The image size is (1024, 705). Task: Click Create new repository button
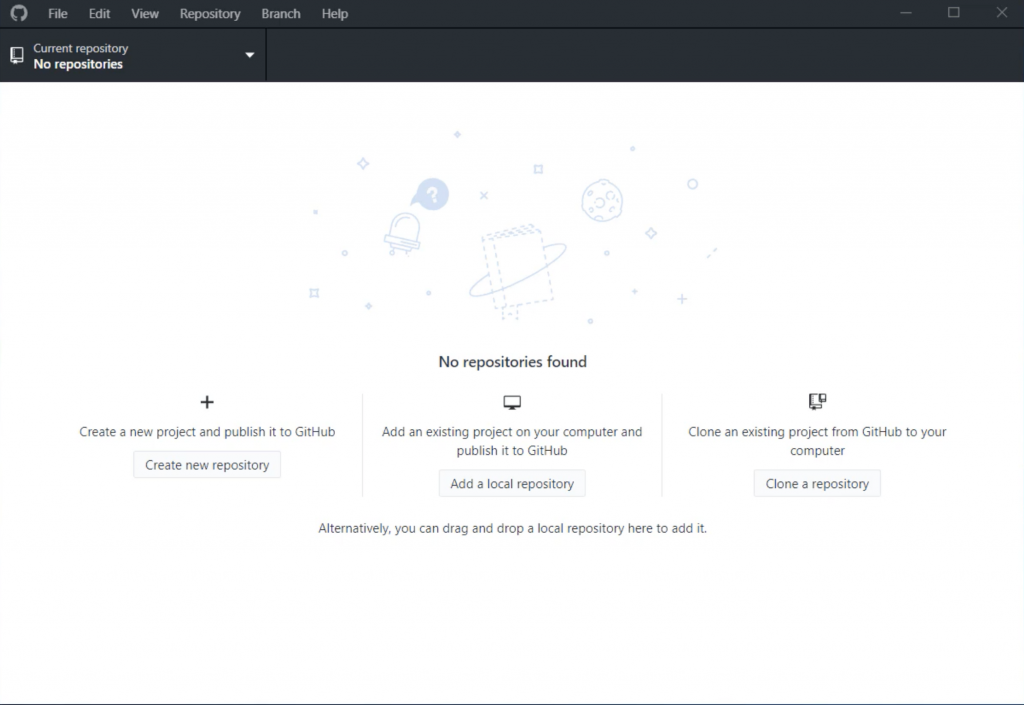pyautogui.click(x=207, y=465)
